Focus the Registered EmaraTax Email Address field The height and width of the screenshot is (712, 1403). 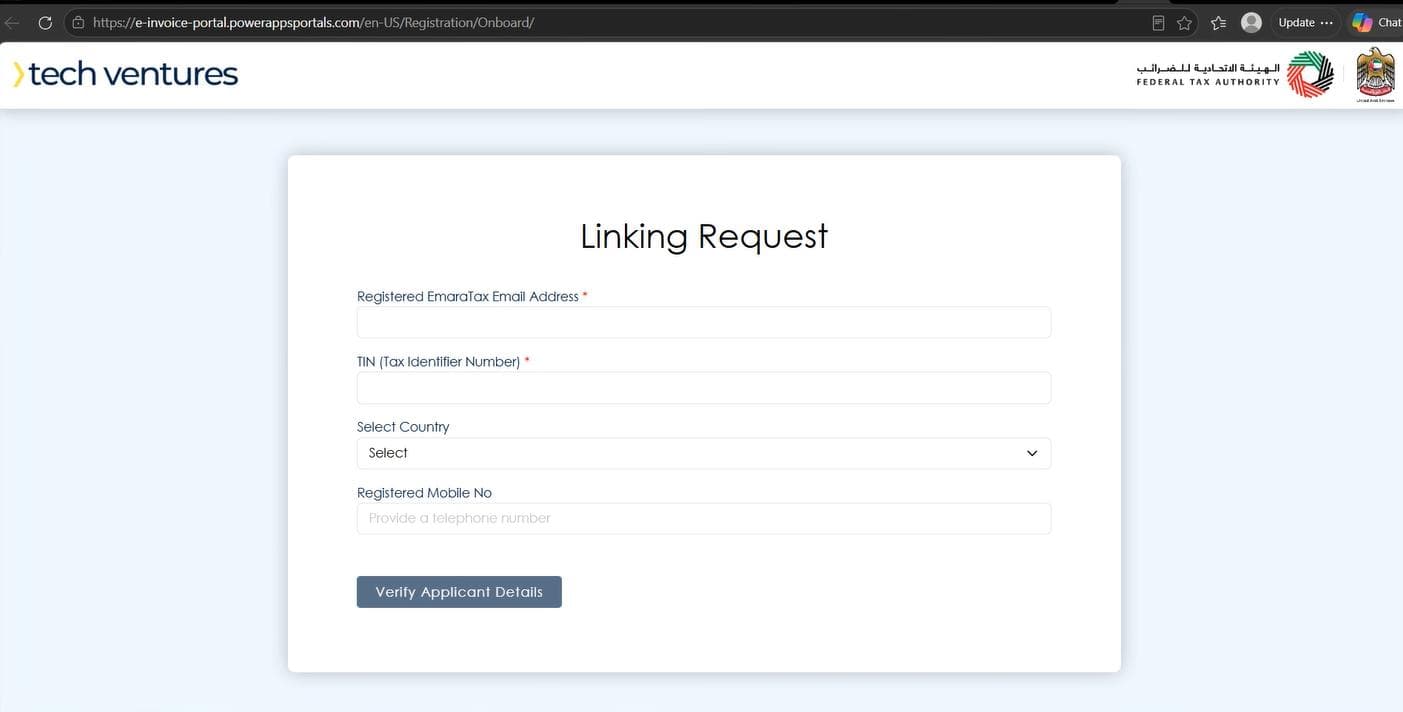coord(704,322)
